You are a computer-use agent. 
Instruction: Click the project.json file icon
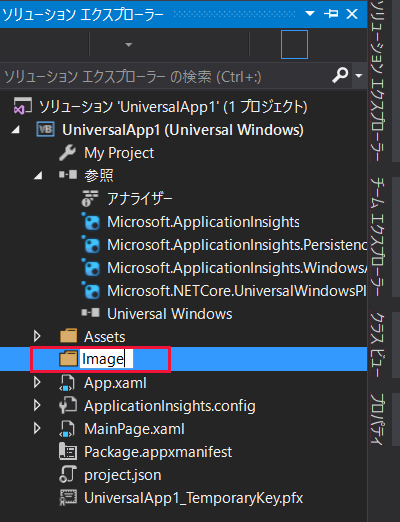click(x=68, y=475)
